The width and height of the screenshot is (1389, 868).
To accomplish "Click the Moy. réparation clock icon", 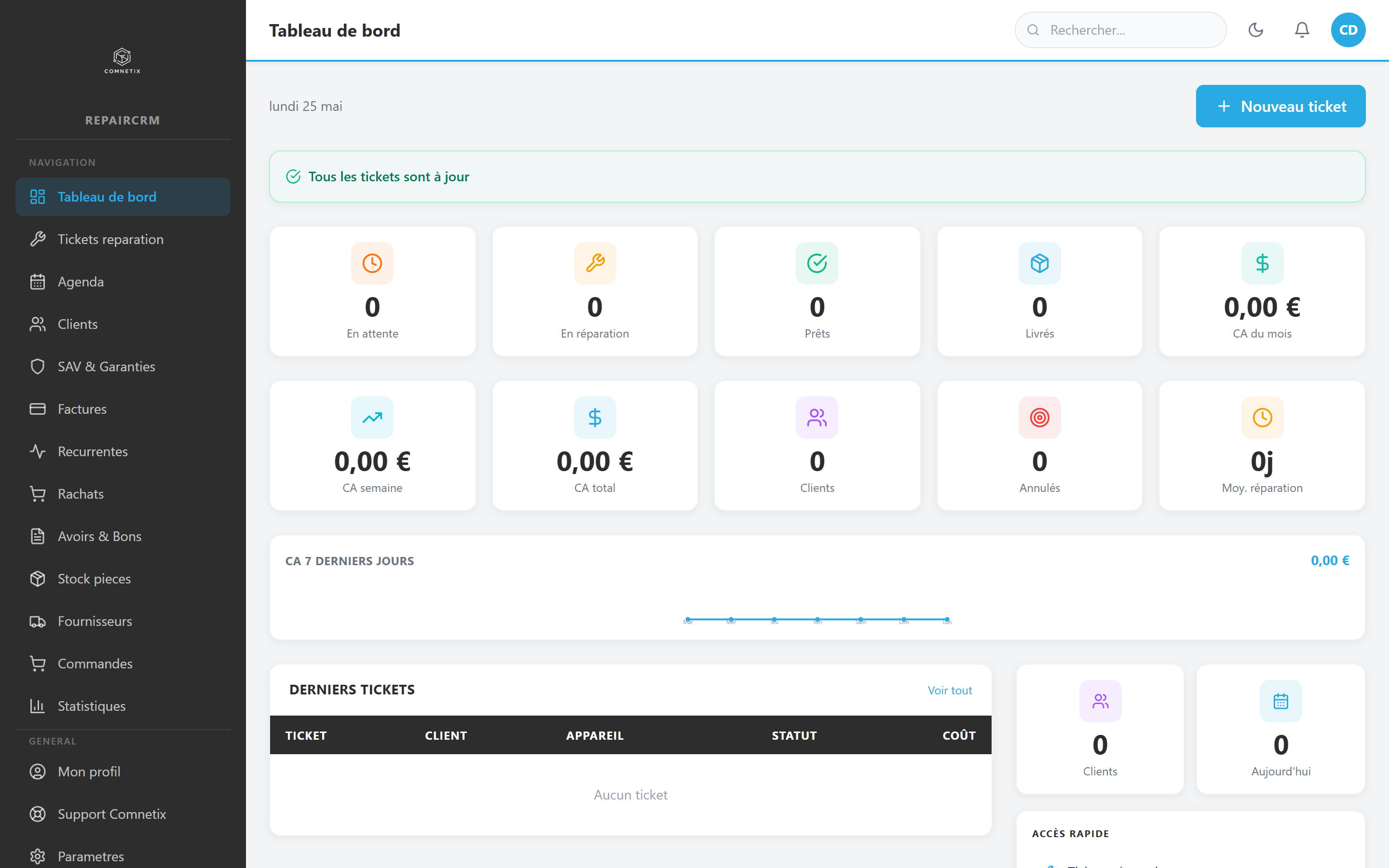I will [1262, 418].
